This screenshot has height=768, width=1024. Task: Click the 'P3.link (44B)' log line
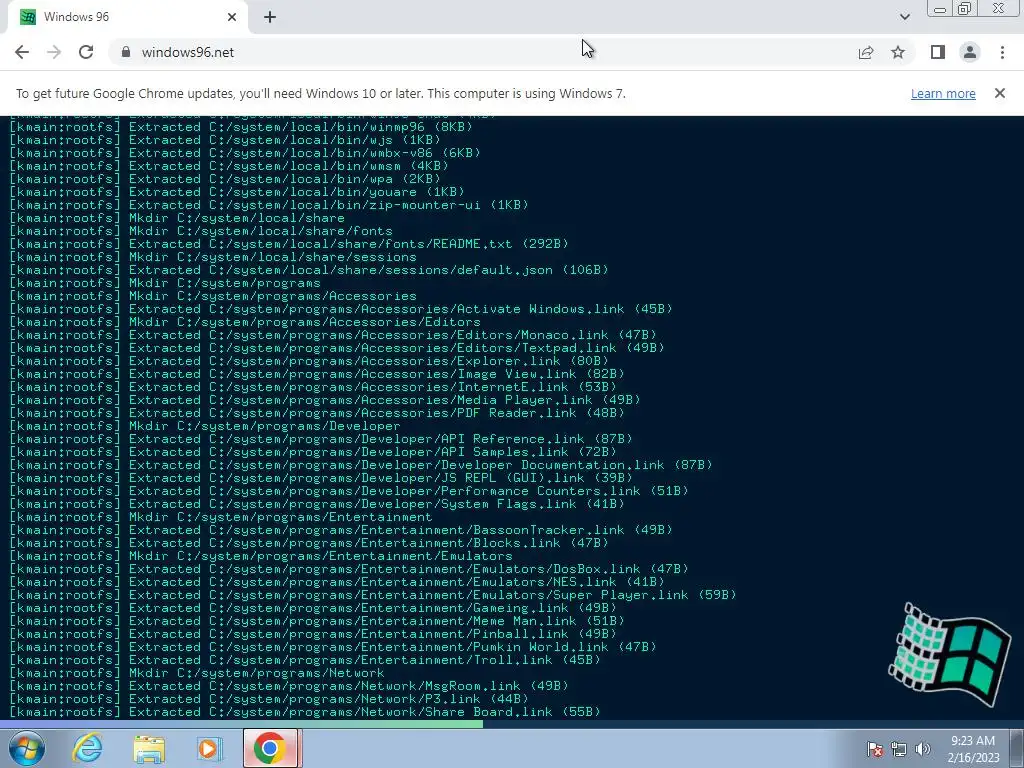[269, 699]
